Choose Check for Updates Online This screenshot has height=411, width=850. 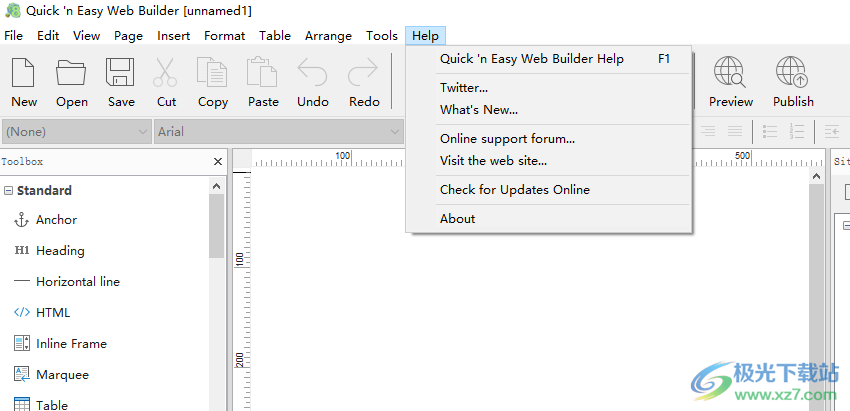(549, 190)
